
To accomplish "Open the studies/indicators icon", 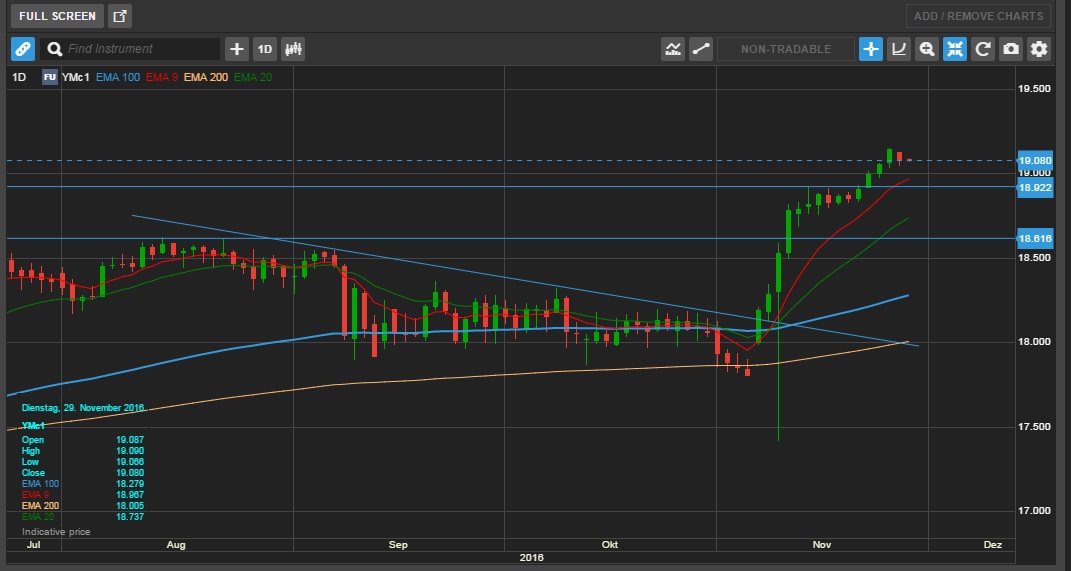I will pyautogui.click(x=673, y=49).
